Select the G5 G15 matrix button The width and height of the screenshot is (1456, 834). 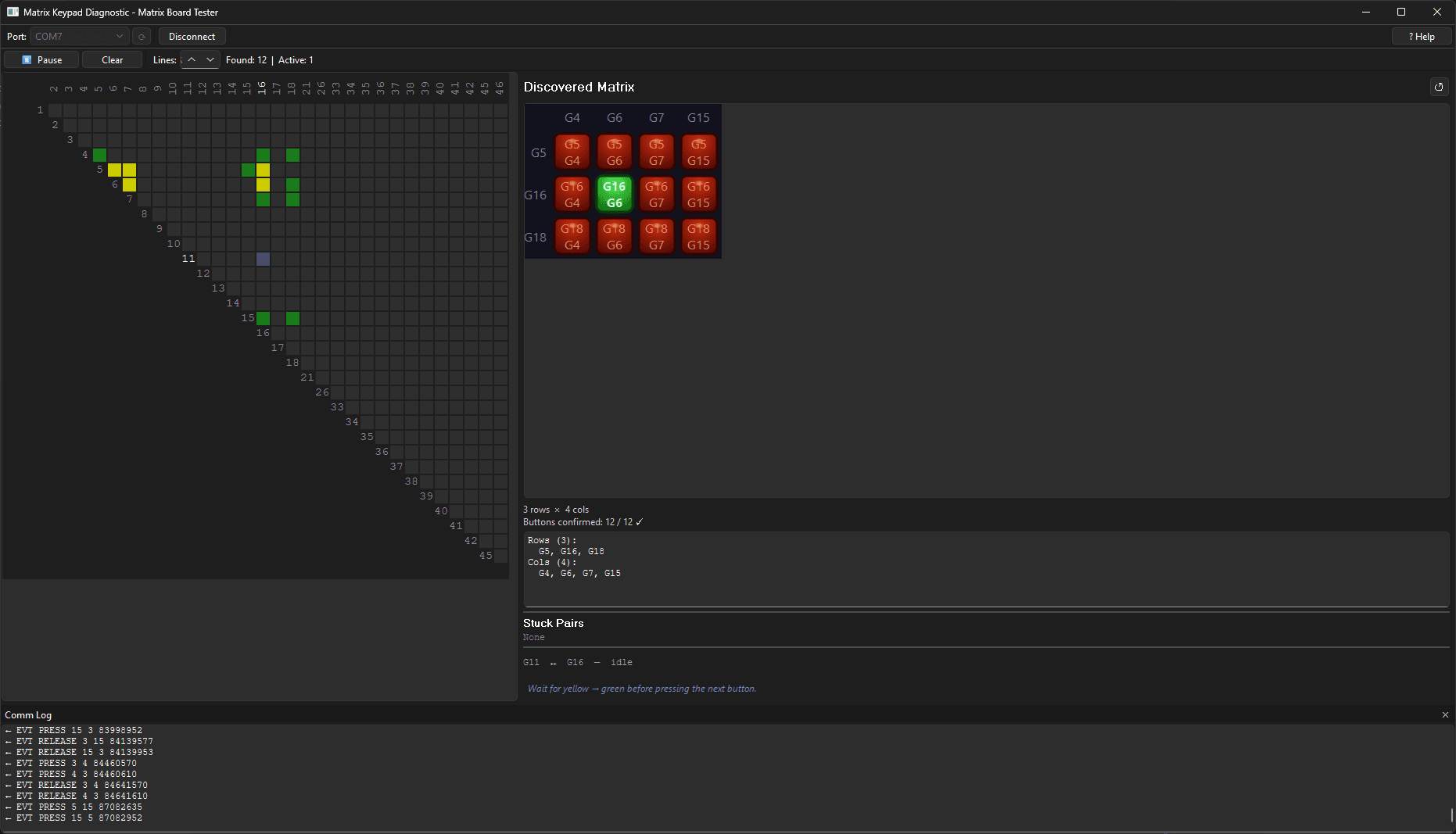click(698, 152)
